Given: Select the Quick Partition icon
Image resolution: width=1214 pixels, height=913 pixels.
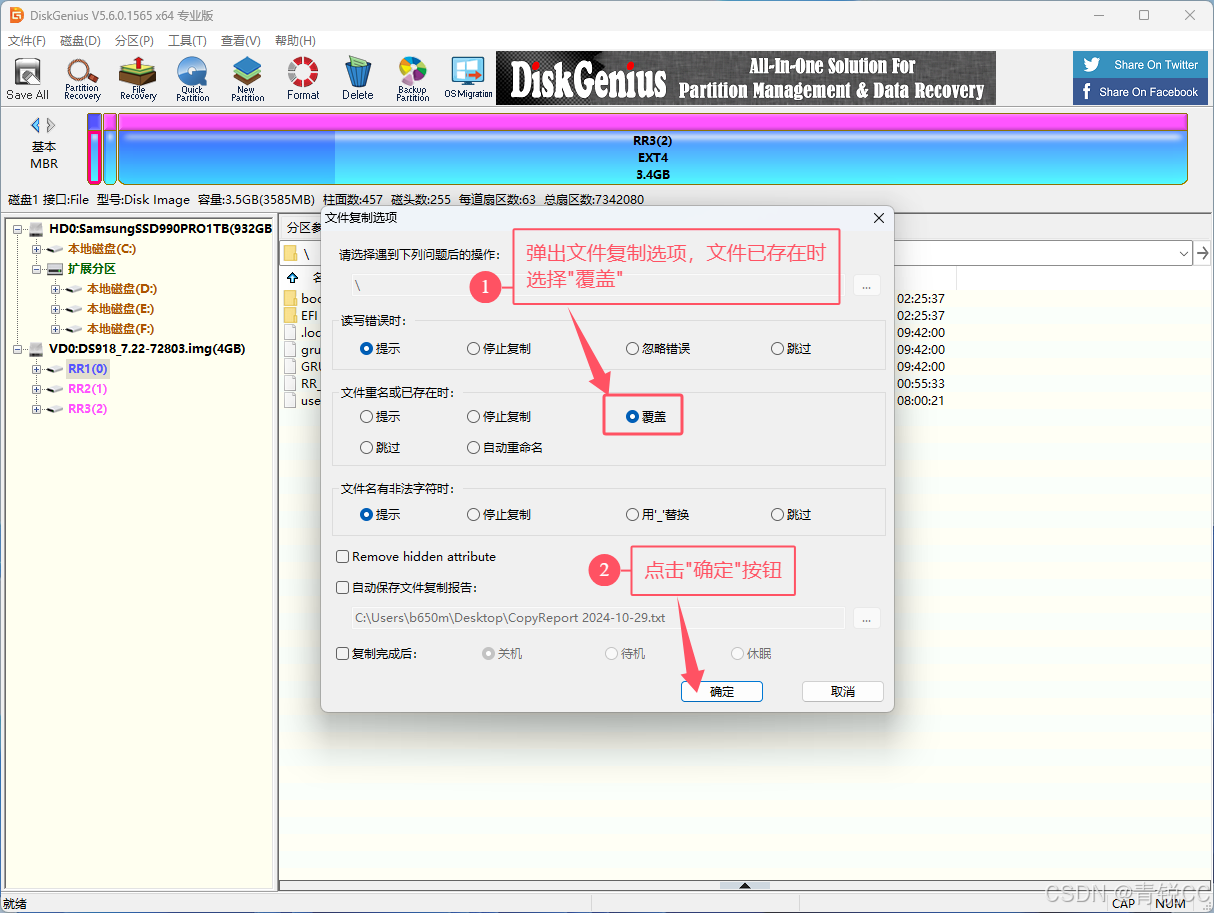Looking at the screenshot, I should (x=192, y=79).
